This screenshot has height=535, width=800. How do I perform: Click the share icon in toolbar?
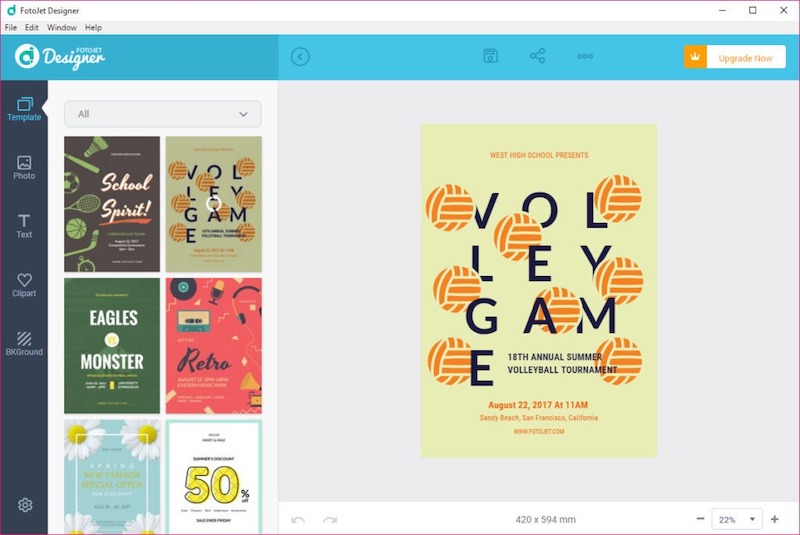click(x=537, y=56)
